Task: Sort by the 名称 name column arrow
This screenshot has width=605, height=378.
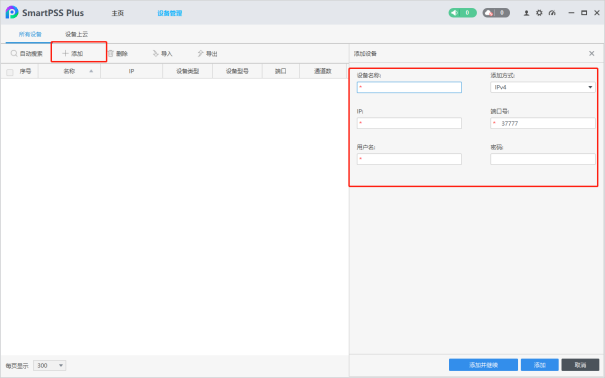Action: (x=91, y=71)
